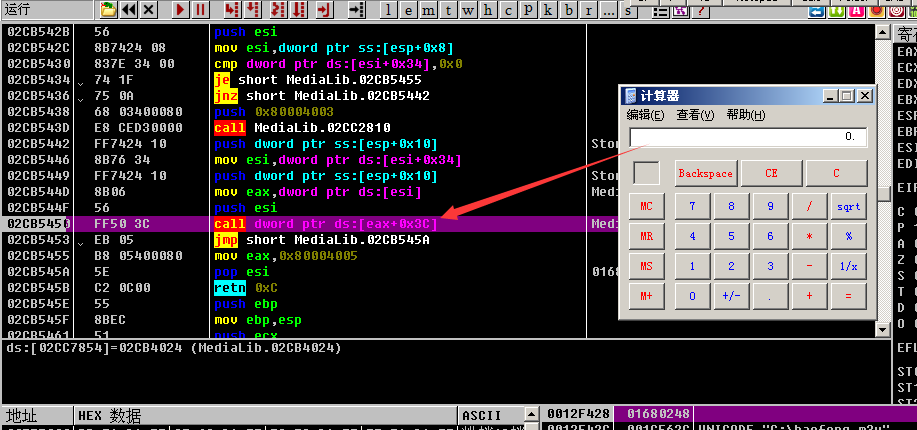Show executable modules via 'e' button
Image resolution: width=917 pixels, height=430 pixels.
pyautogui.click(x=410, y=10)
